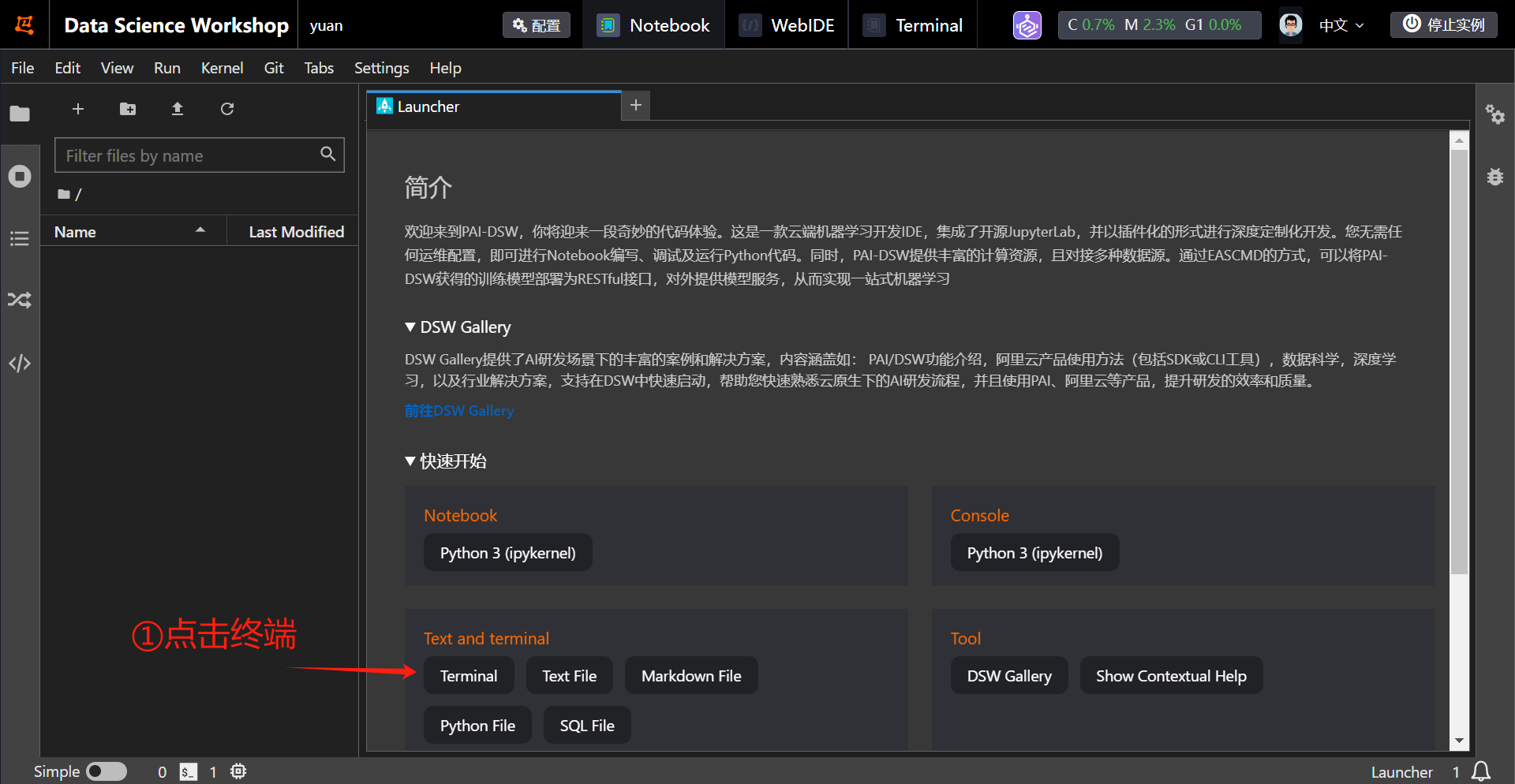Click the scrollbar down arrow
1515x784 pixels.
[x=1460, y=741]
